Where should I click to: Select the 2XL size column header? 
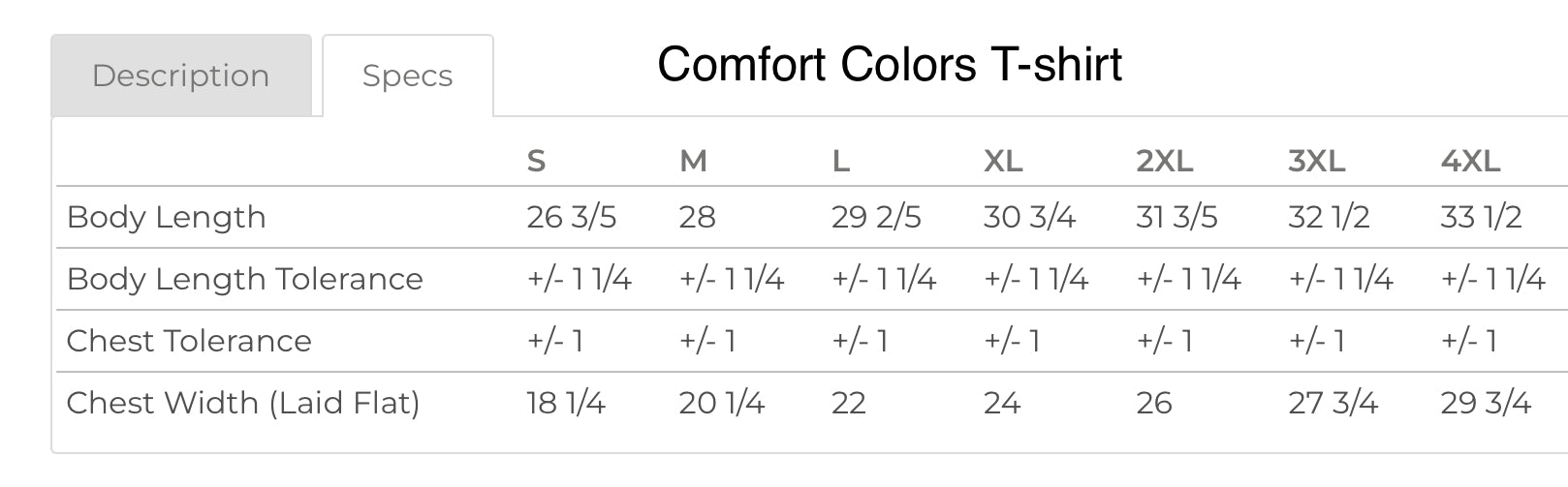[1164, 161]
